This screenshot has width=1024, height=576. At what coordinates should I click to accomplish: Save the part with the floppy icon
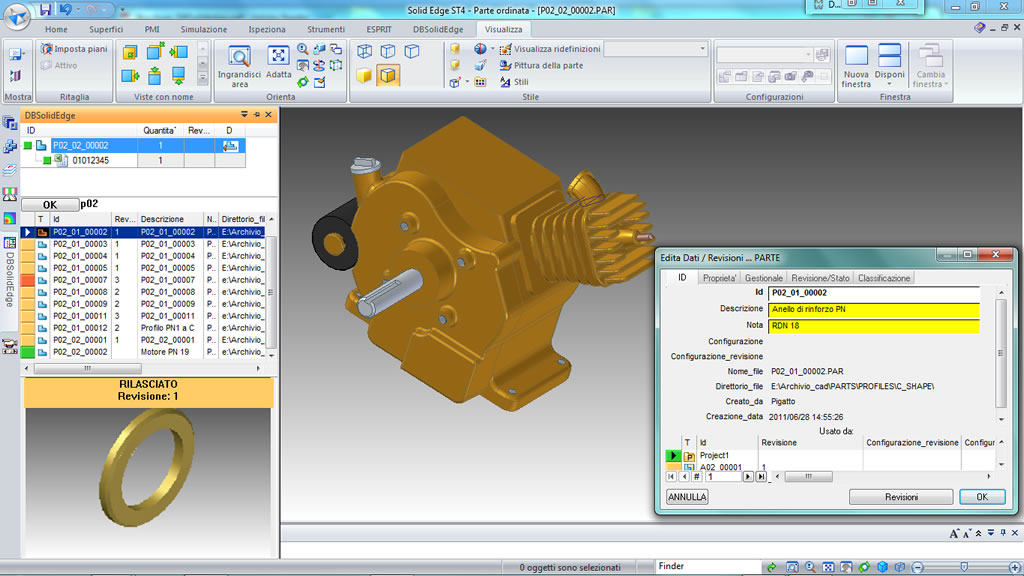click(45, 9)
